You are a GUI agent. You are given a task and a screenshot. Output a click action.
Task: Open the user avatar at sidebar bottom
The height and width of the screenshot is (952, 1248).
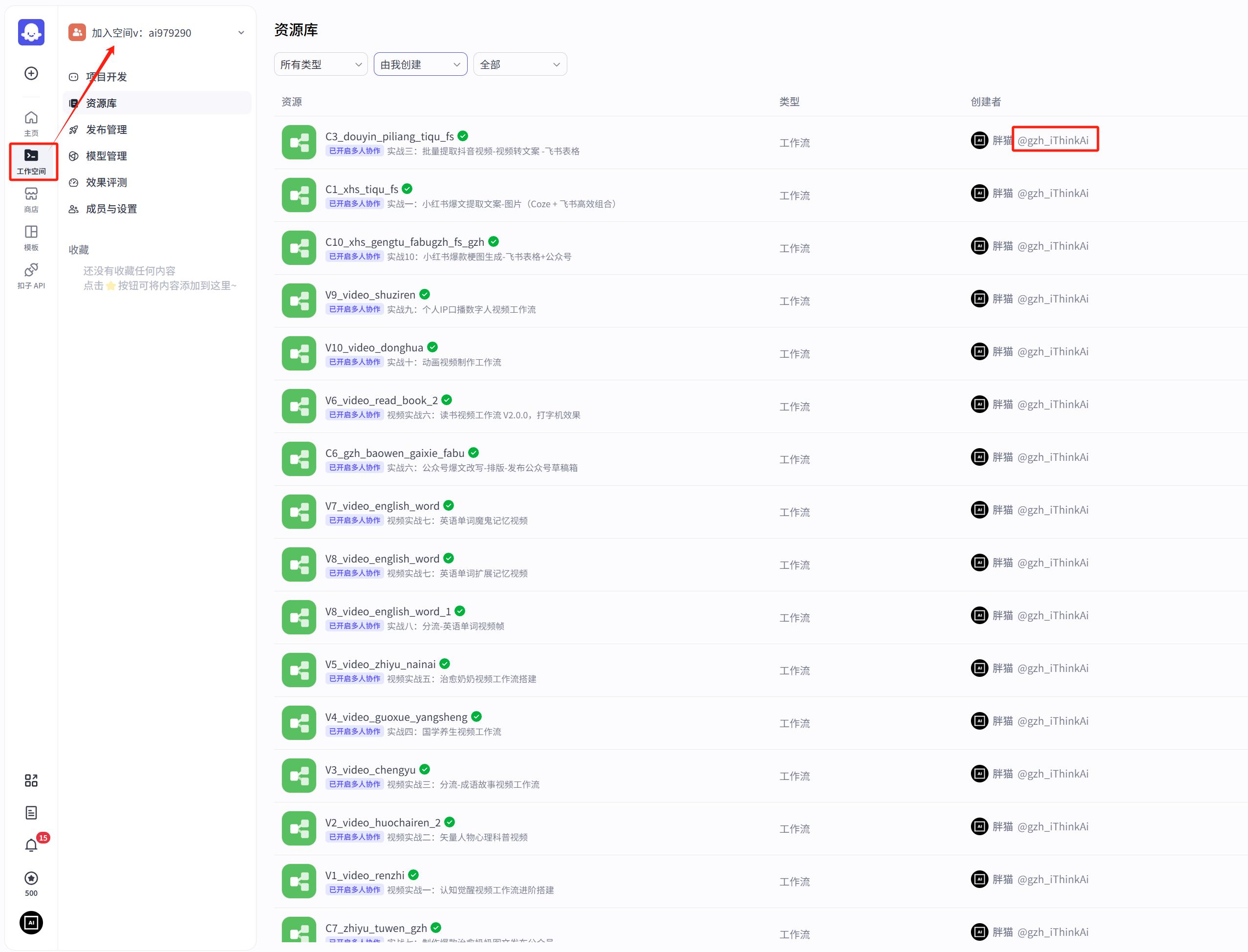click(x=31, y=923)
